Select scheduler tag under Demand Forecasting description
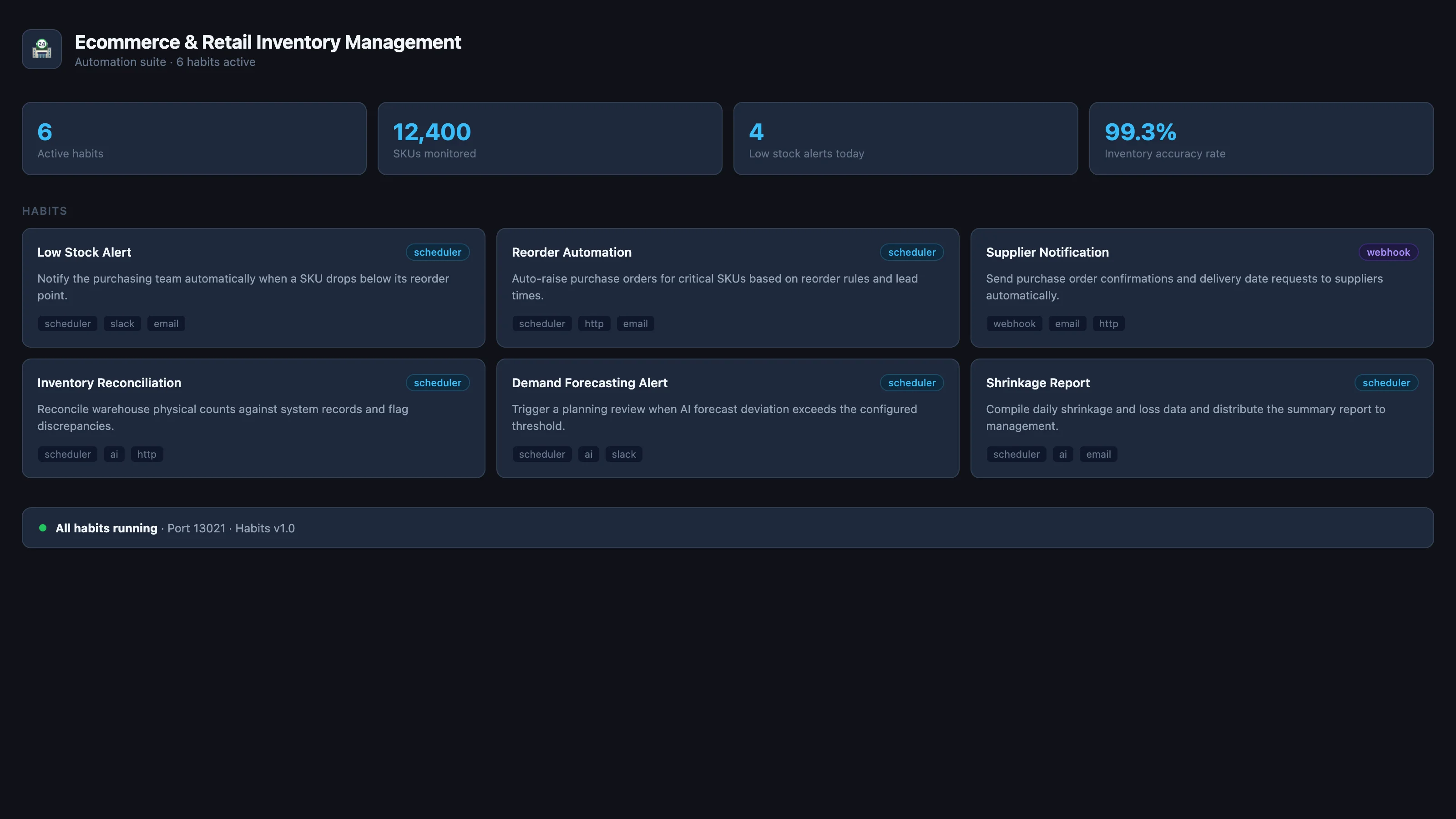The height and width of the screenshot is (819, 1456). pos(542,455)
